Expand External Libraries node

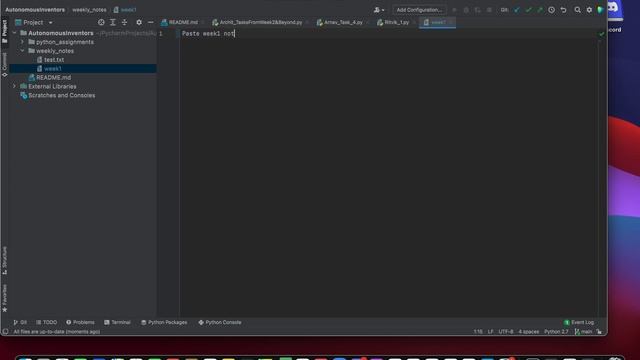(15, 87)
